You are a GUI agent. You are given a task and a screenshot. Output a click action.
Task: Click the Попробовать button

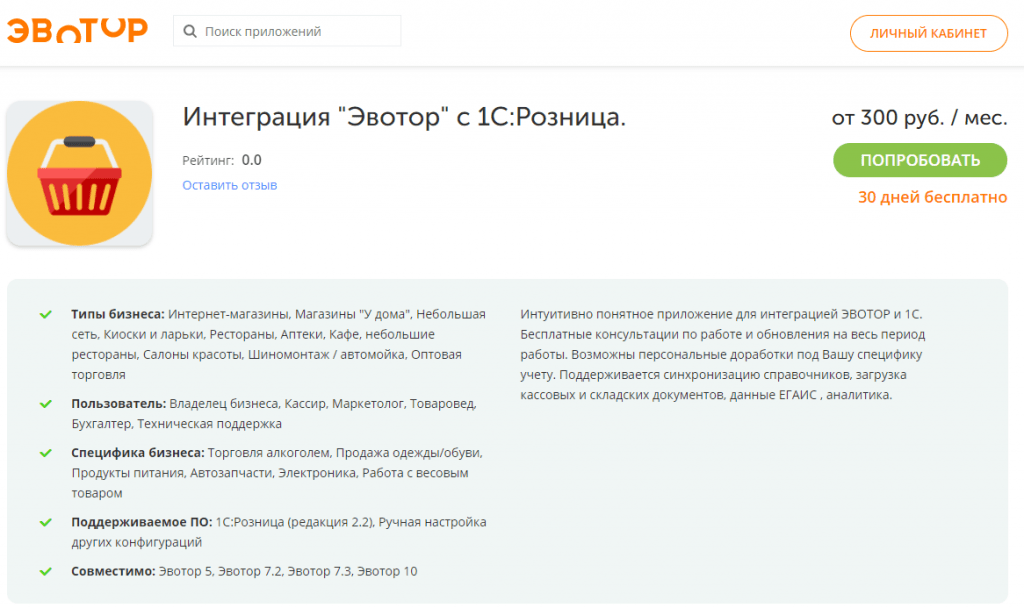tap(920, 160)
